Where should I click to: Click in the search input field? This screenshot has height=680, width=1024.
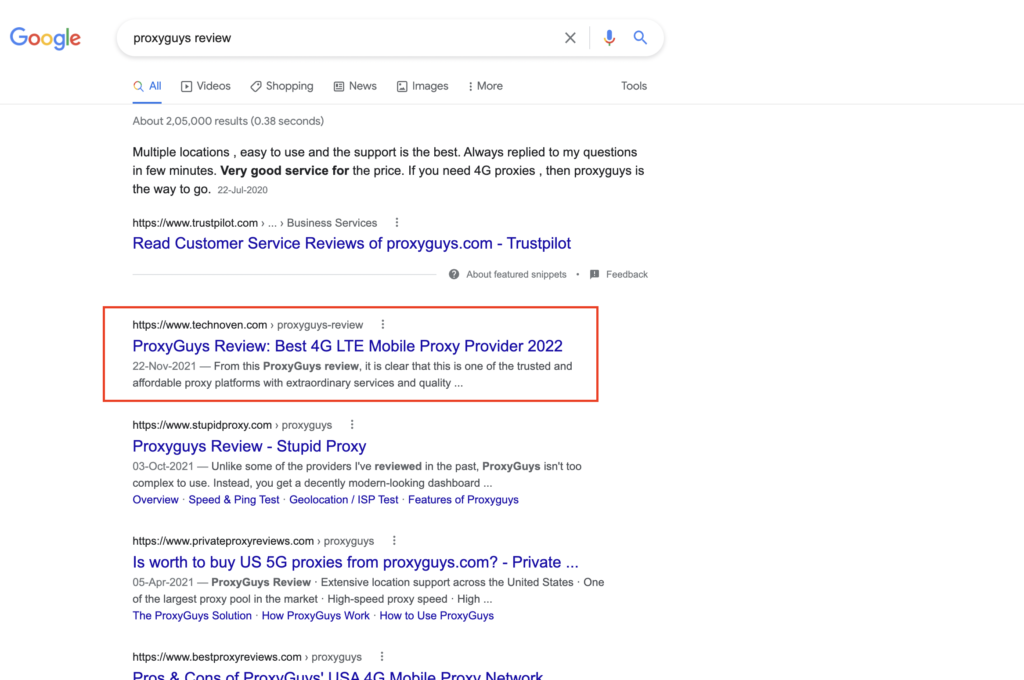(340, 38)
